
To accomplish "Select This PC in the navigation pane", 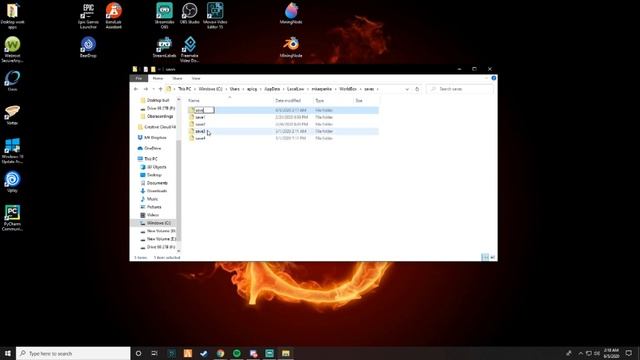I will (x=147, y=159).
